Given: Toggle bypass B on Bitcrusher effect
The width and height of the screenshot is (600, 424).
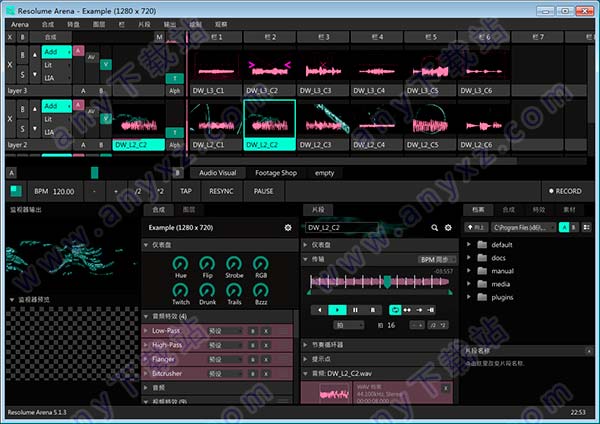Looking at the screenshot, I should coord(253,373).
